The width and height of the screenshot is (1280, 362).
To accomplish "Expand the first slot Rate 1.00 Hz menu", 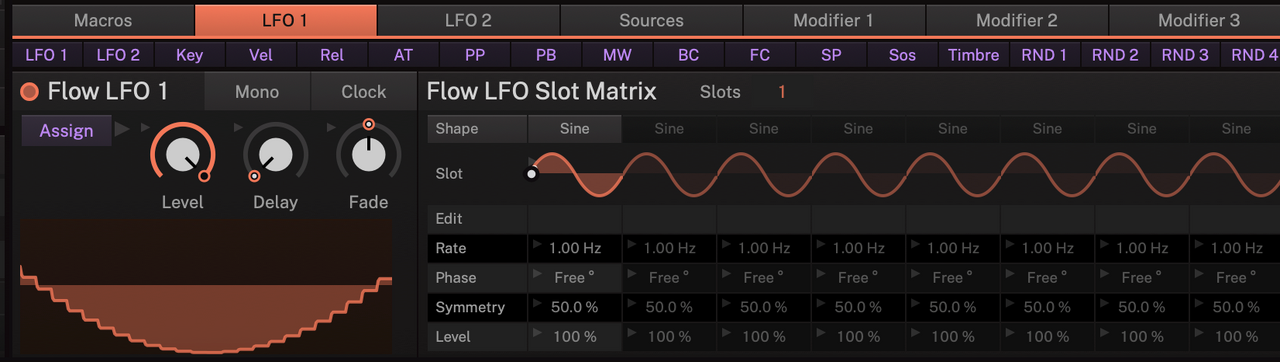I will 575,248.
